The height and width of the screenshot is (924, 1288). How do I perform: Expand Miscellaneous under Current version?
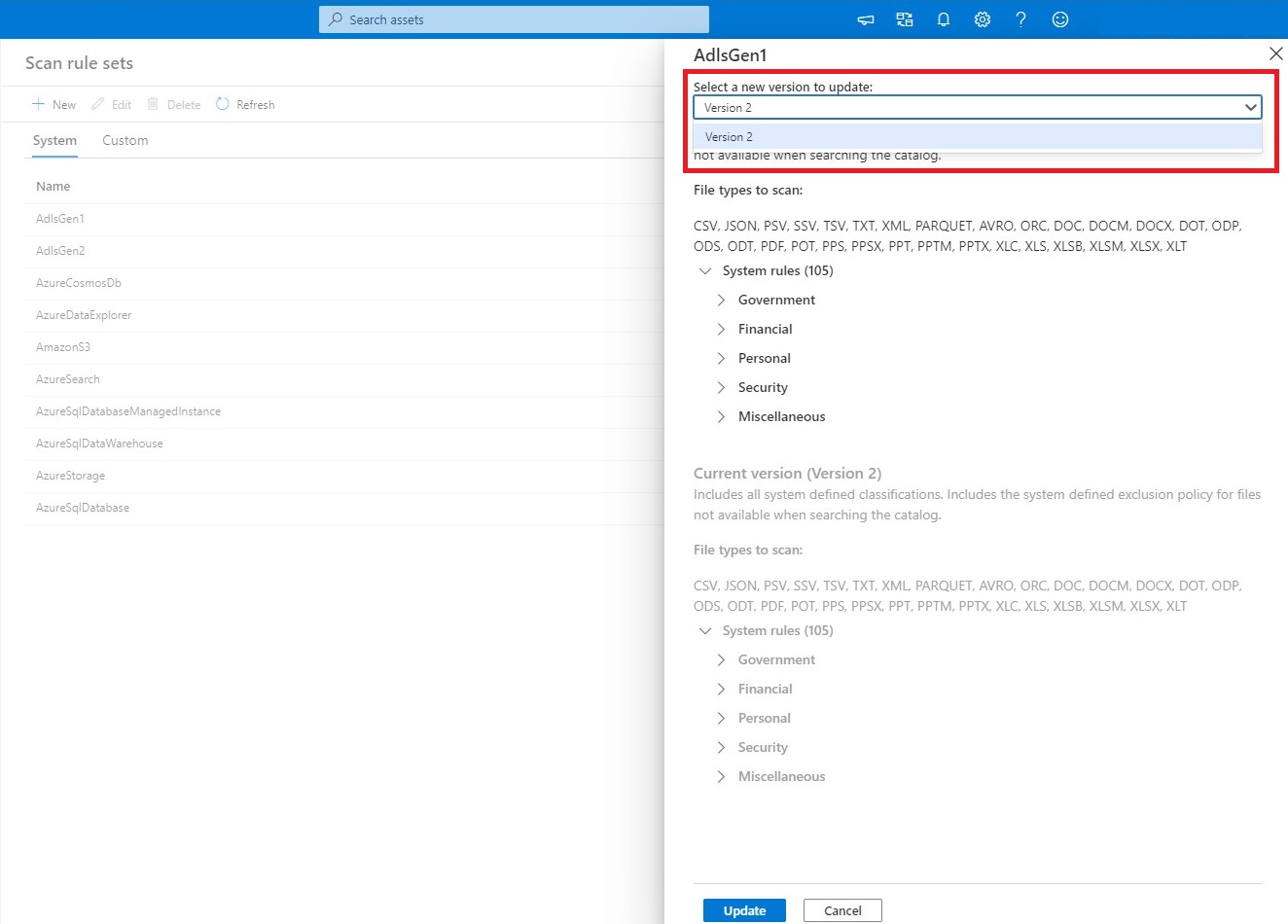721,777
